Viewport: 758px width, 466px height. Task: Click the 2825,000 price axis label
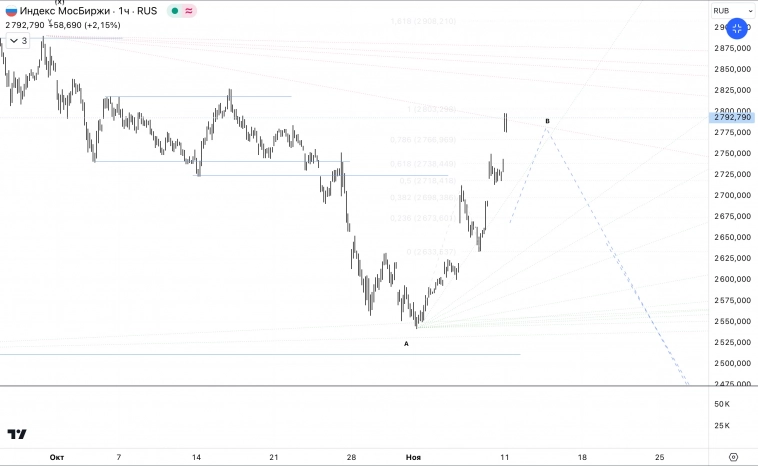point(732,90)
